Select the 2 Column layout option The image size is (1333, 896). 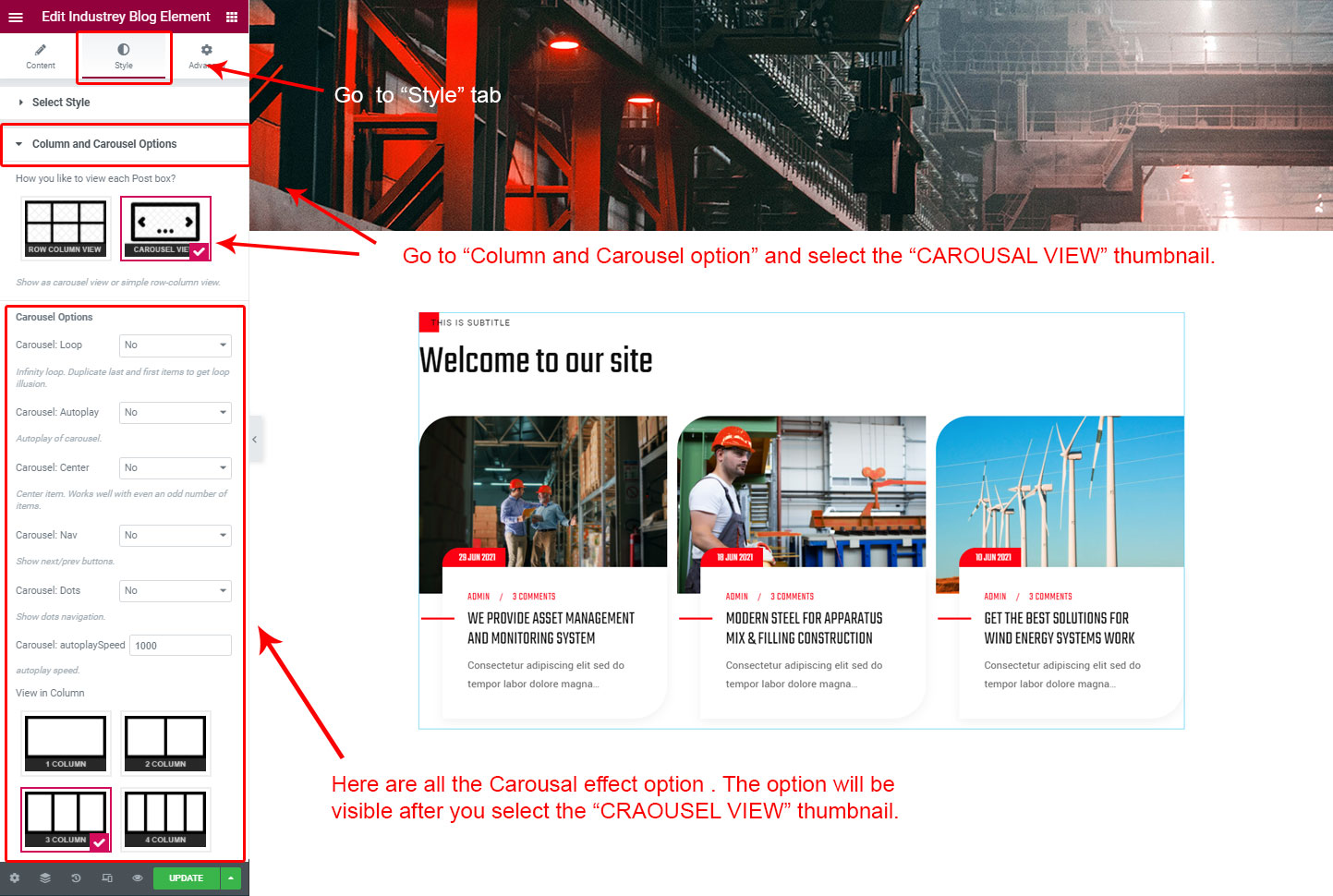point(165,743)
